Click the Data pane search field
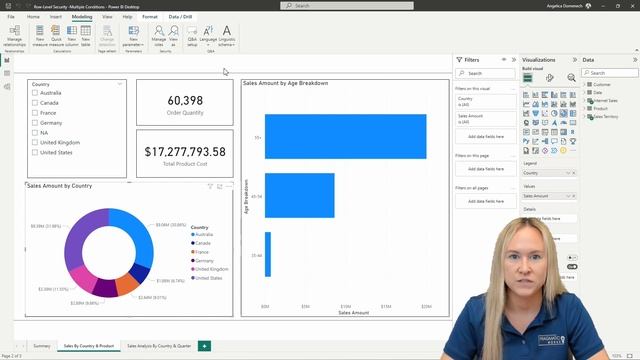 610,73
